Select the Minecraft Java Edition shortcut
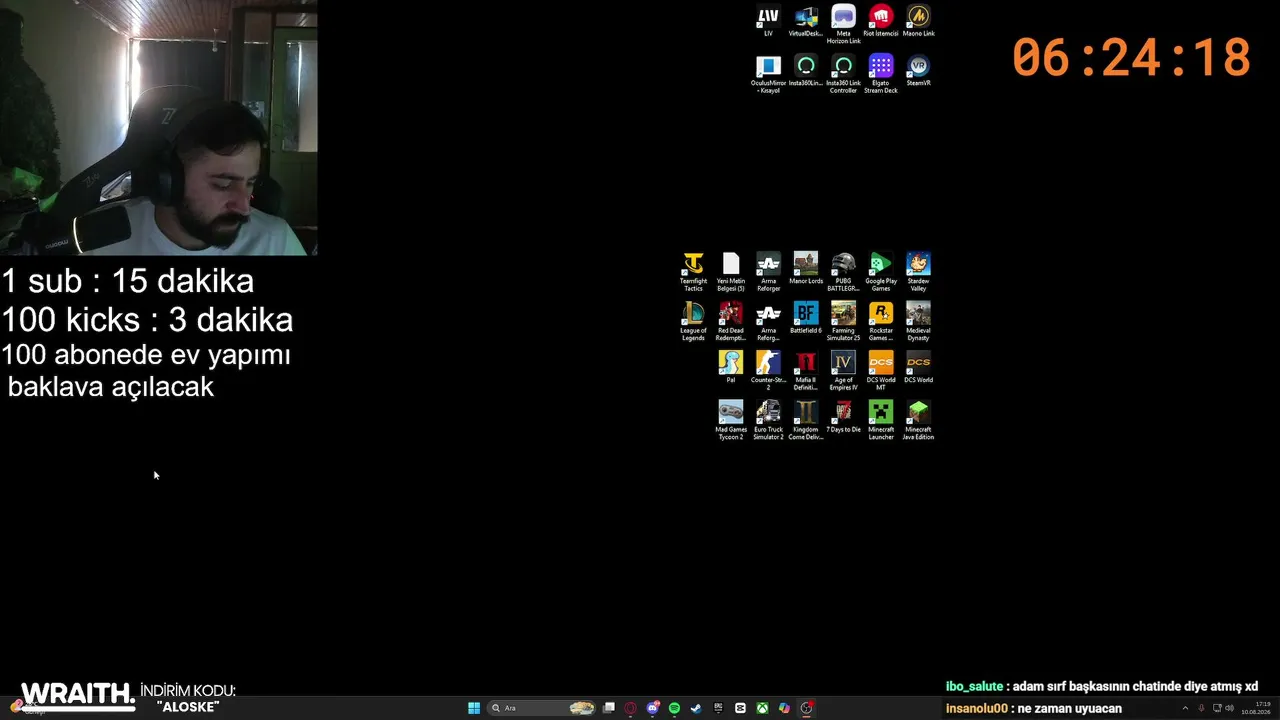 (x=918, y=421)
